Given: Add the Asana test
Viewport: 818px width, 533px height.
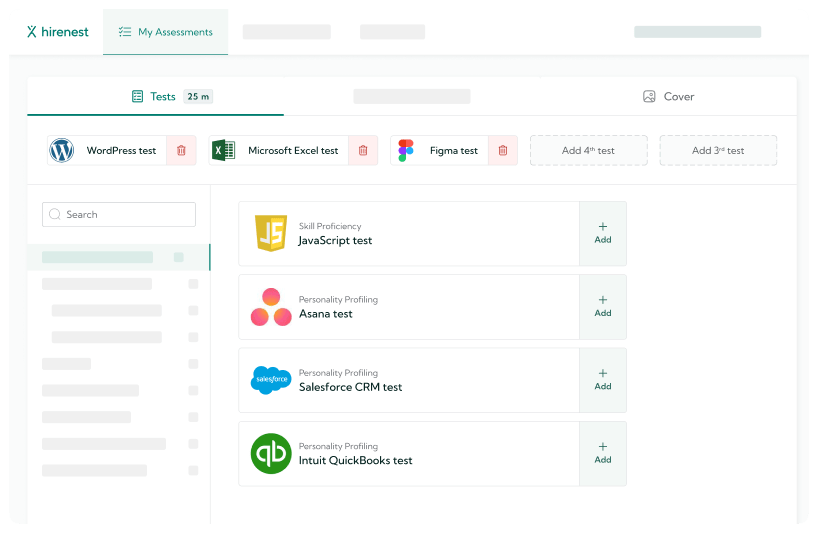Looking at the screenshot, I should 603,307.
